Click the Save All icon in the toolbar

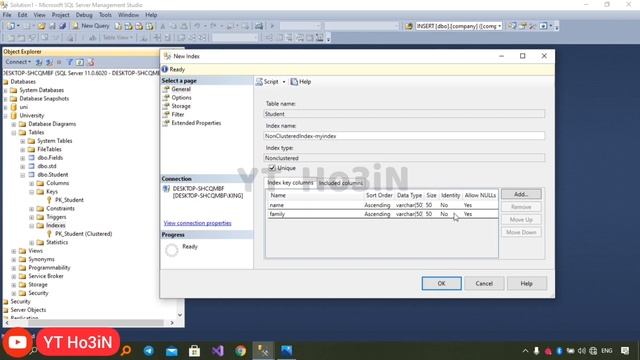pyautogui.click(x=62, y=26)
